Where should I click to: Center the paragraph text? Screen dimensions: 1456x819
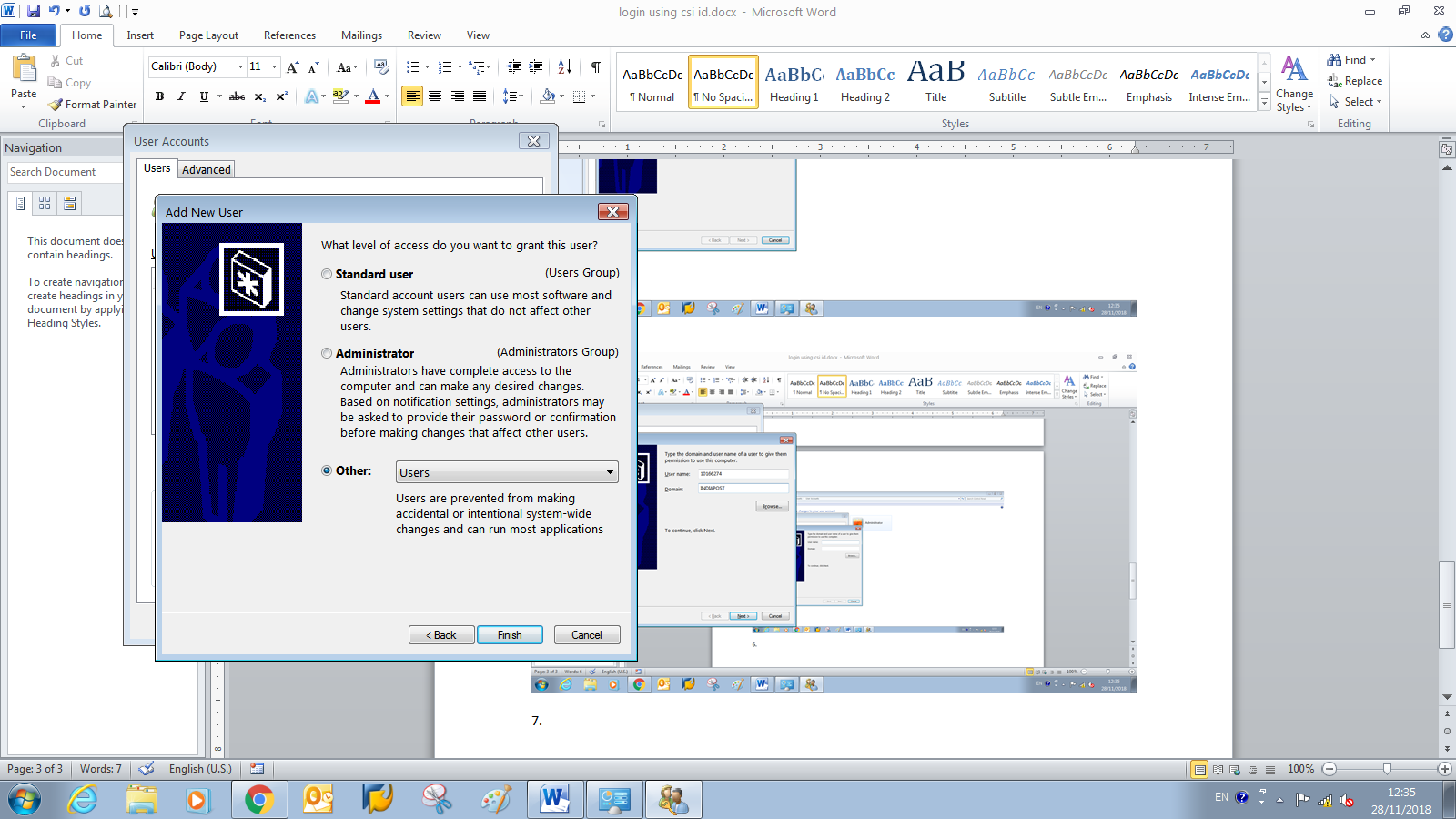tap(435, 96)
